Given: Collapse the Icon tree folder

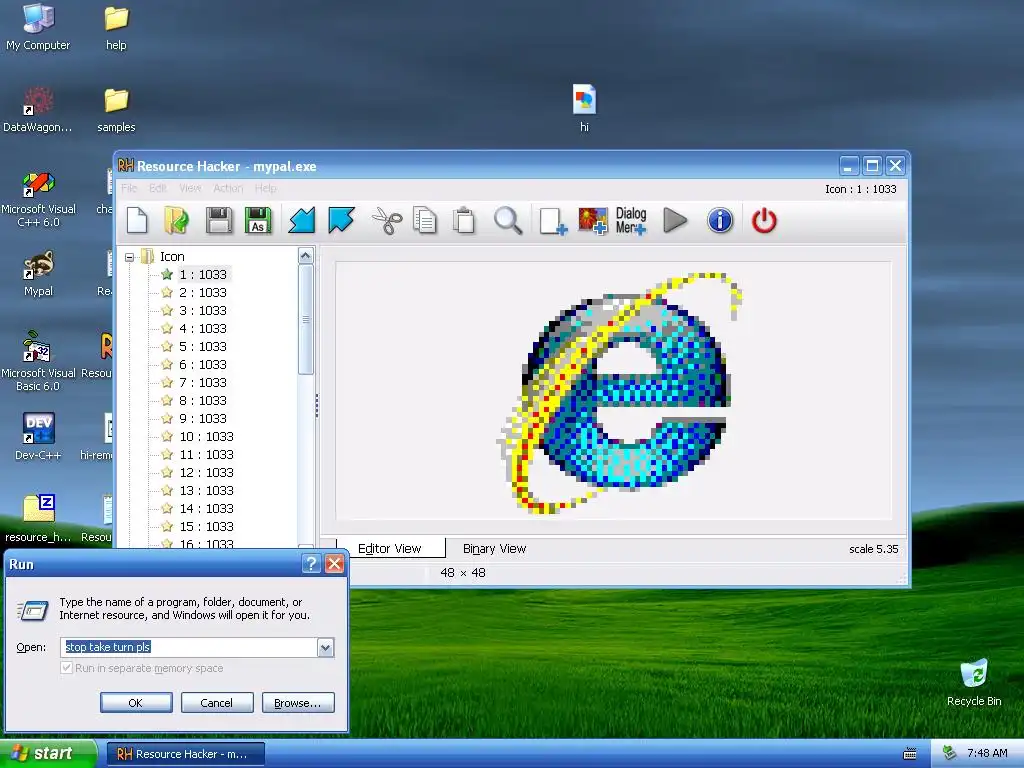Looking at the screenshot, I should pyautogui.click(x=129, y=257).
